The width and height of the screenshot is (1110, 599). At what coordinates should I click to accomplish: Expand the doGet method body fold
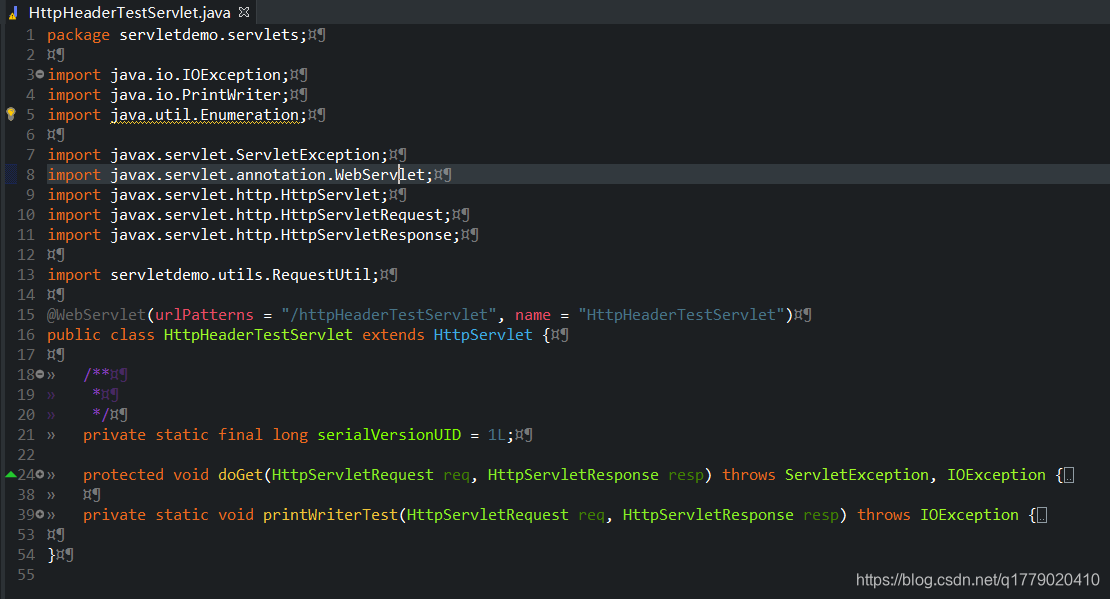[40, 474]
